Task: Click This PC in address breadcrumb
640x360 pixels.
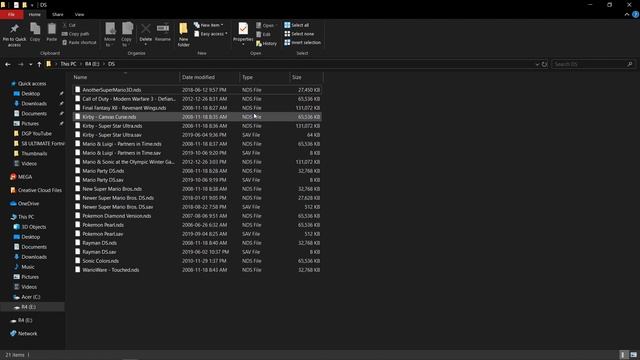Action: click(68, 64)
